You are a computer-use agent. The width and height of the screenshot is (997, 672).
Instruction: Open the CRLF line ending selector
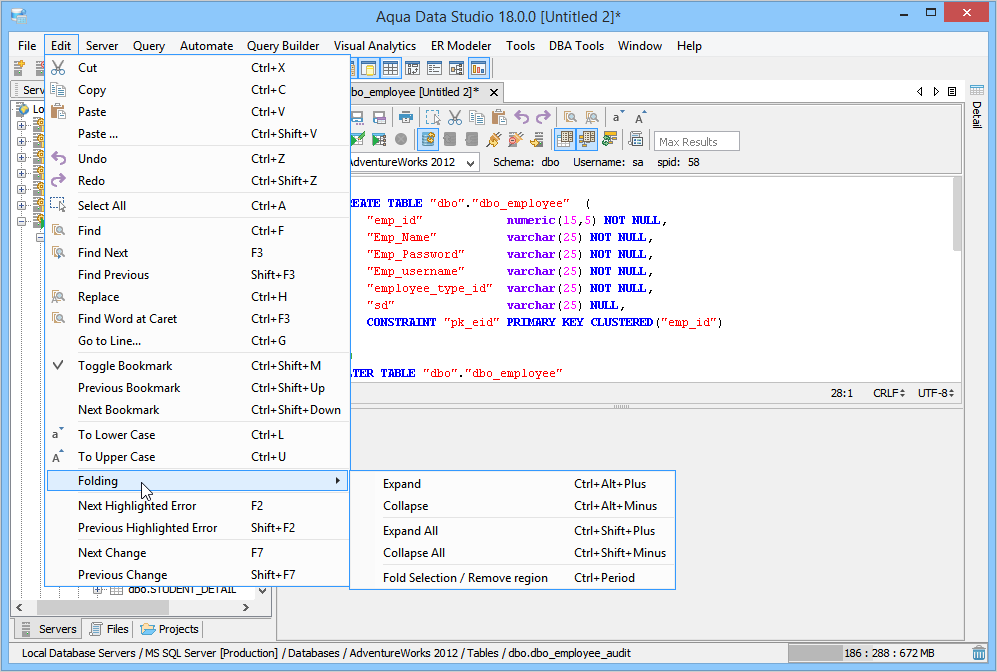click(888, 393)
